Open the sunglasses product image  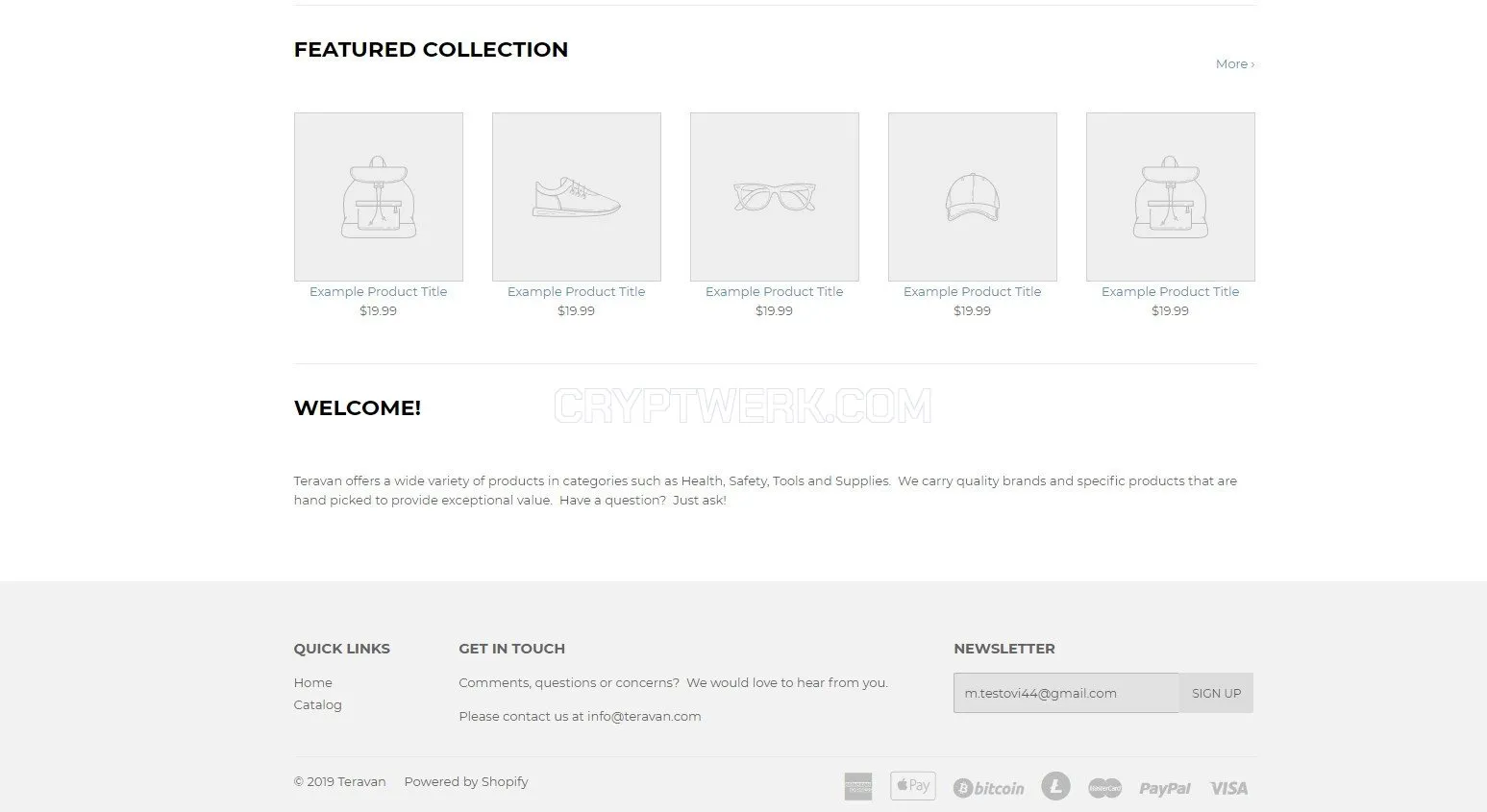[x=775, y=197]
